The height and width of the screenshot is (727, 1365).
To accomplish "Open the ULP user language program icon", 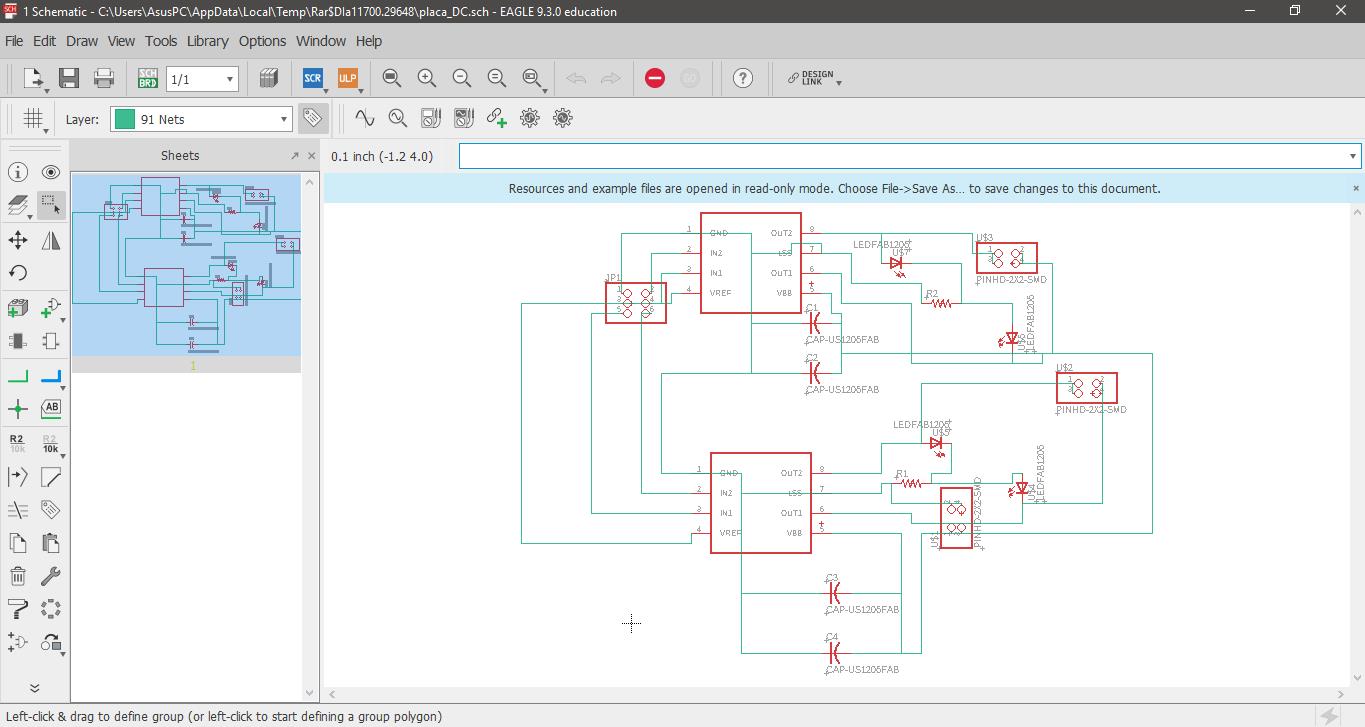I will (347, 78).
